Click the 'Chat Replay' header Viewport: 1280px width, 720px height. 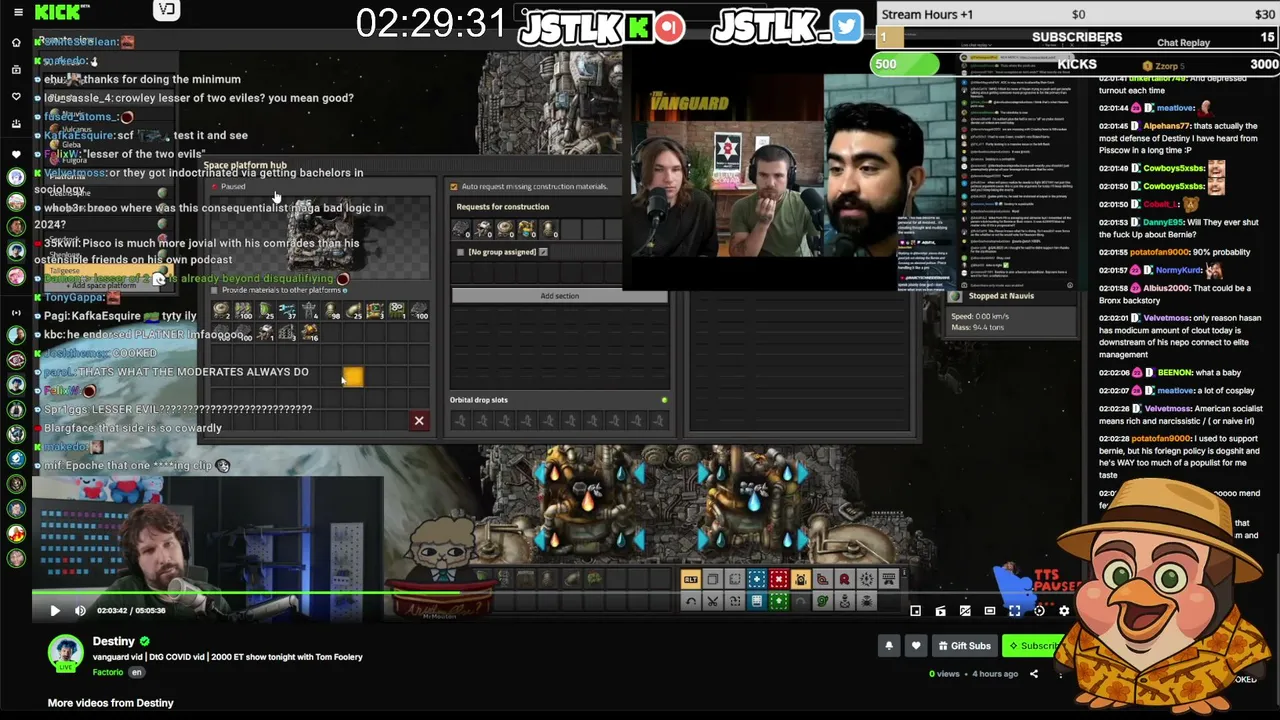(x=1183, y=43)
